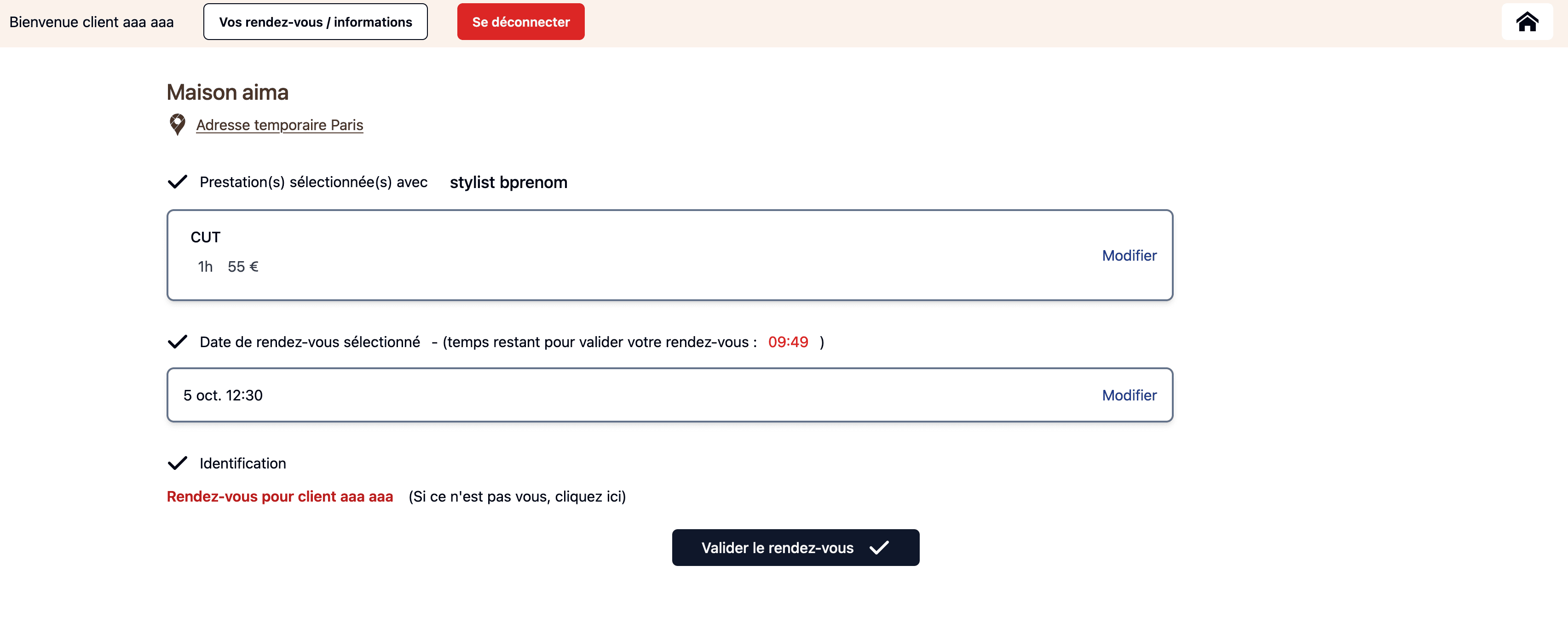This screenshot has width=1568, height=617.
Task: Open the Adresse temporaire Paris link
Action: (279, 125)
